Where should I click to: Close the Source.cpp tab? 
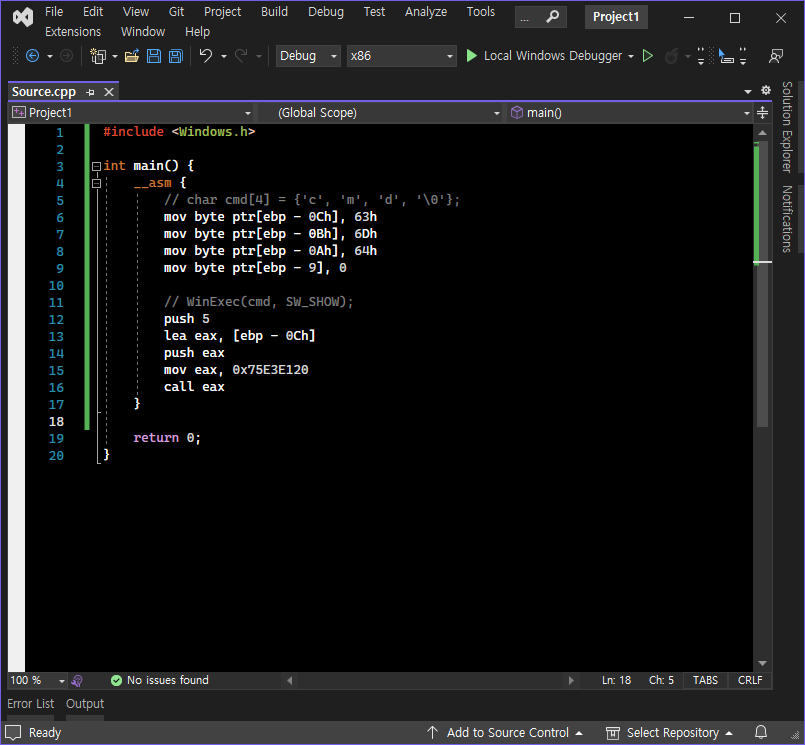coord(109,92)
